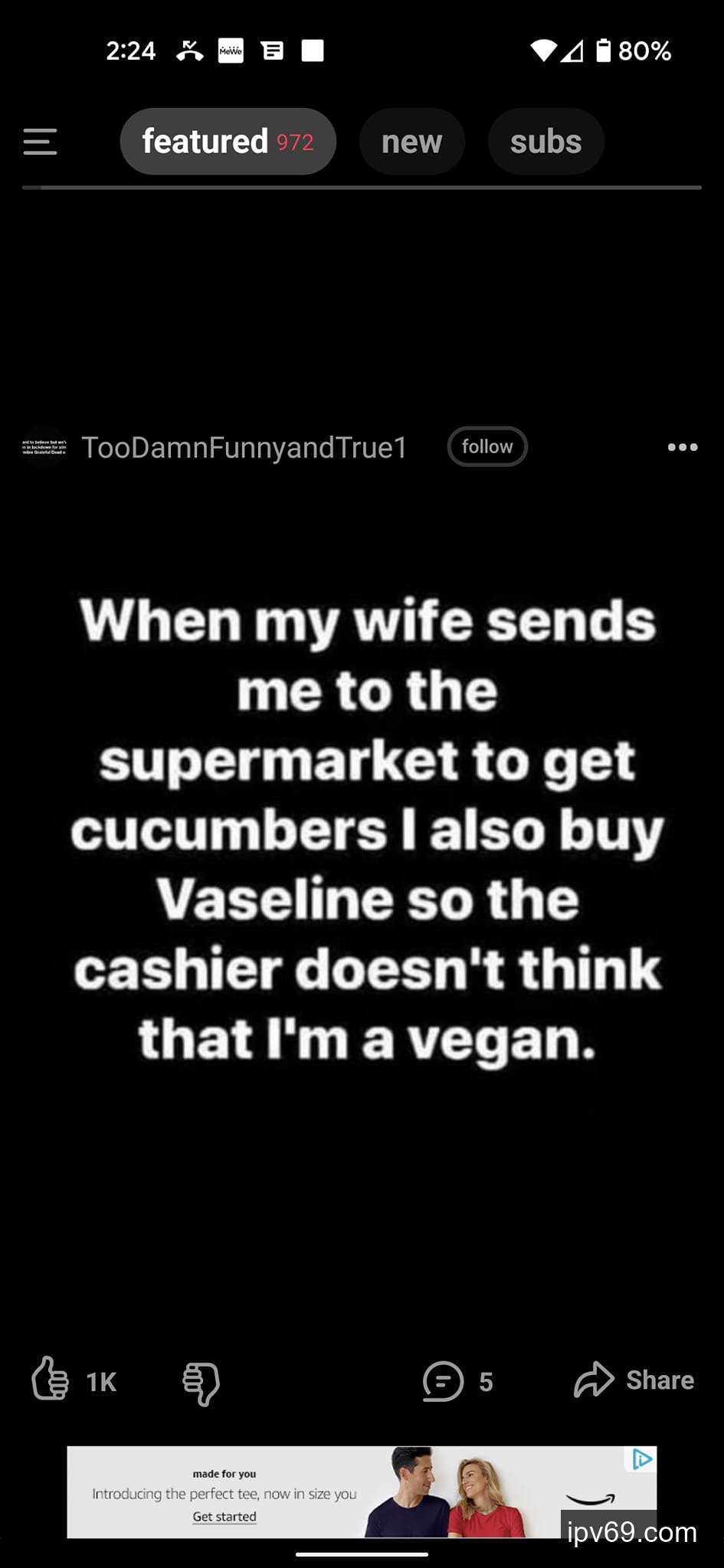The height and width of the screenshot is (1568, 724).
Task: Tap the 1K likes count
Action: 101,1382
